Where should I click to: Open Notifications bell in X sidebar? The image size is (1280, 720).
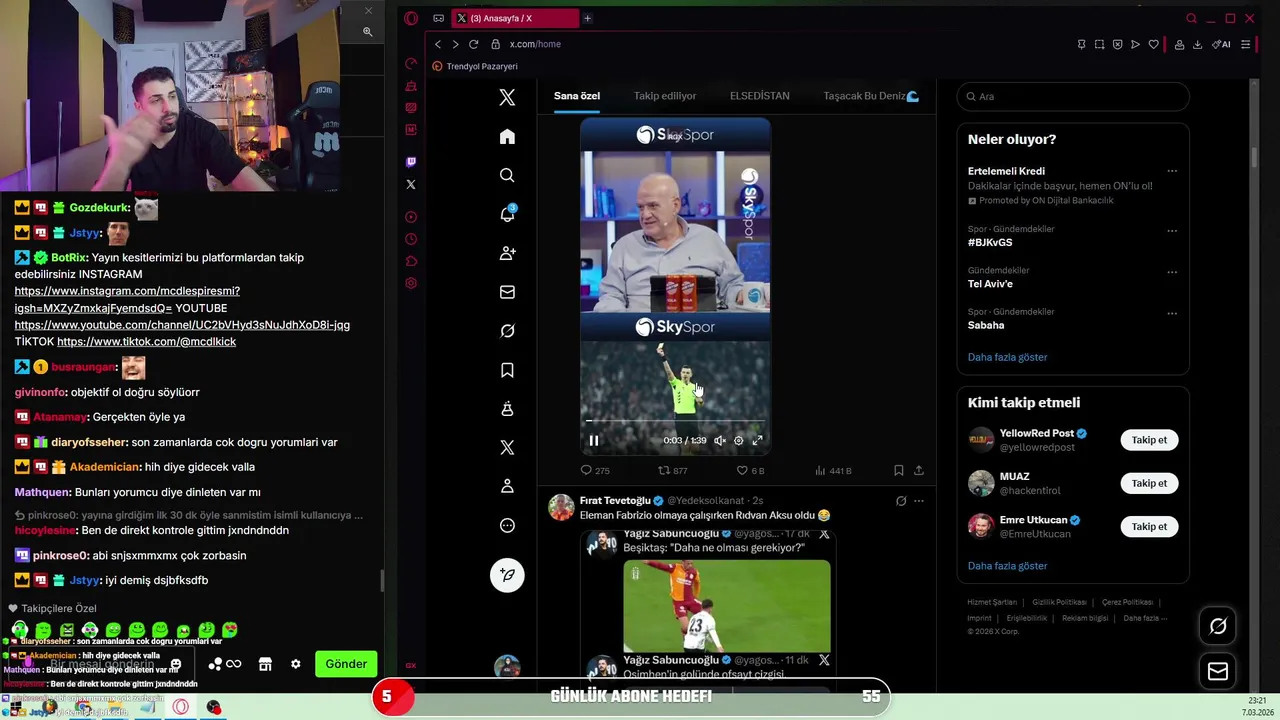click(x=507, y=214)
